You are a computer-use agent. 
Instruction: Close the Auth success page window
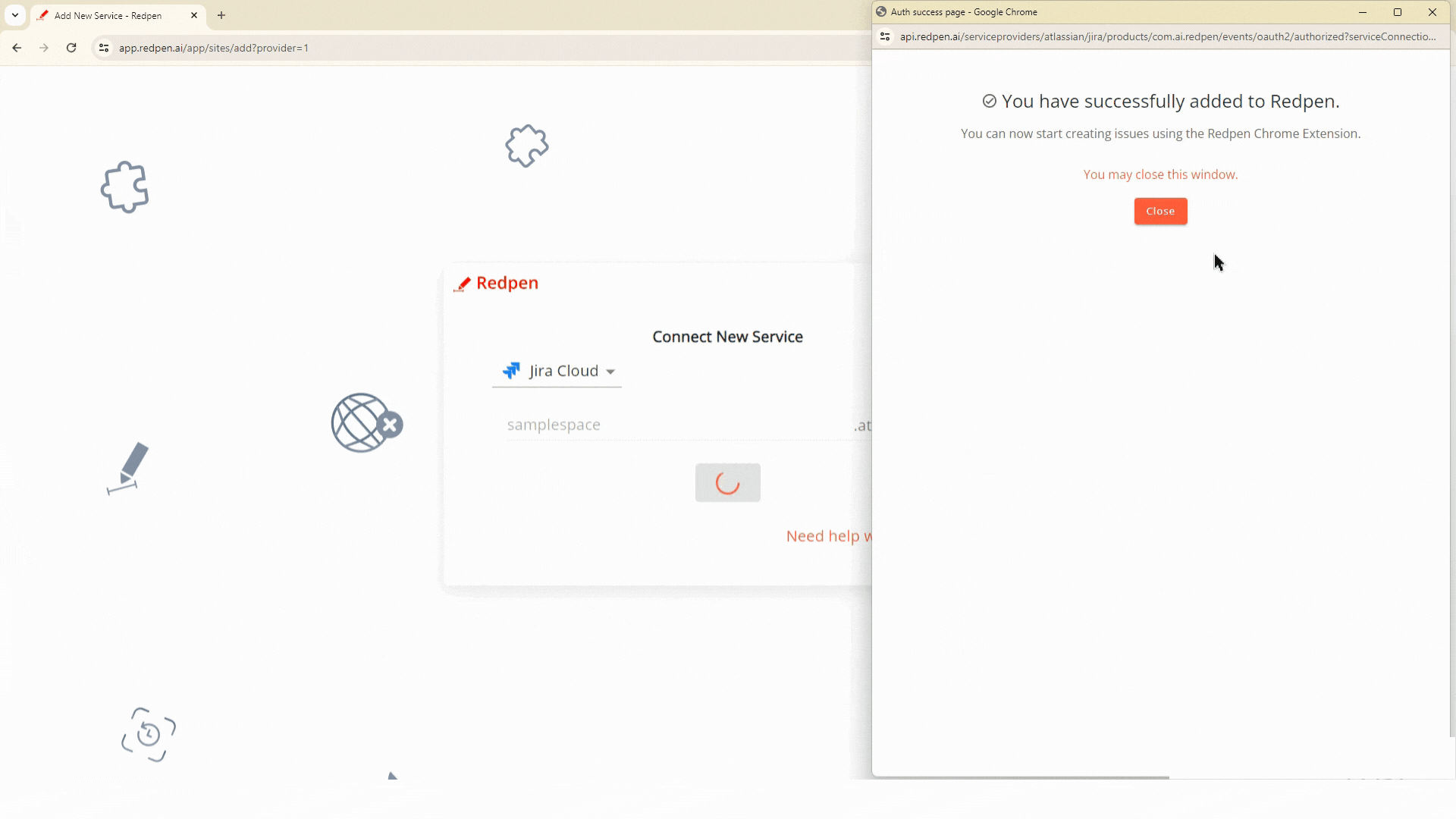(1432, 12)
